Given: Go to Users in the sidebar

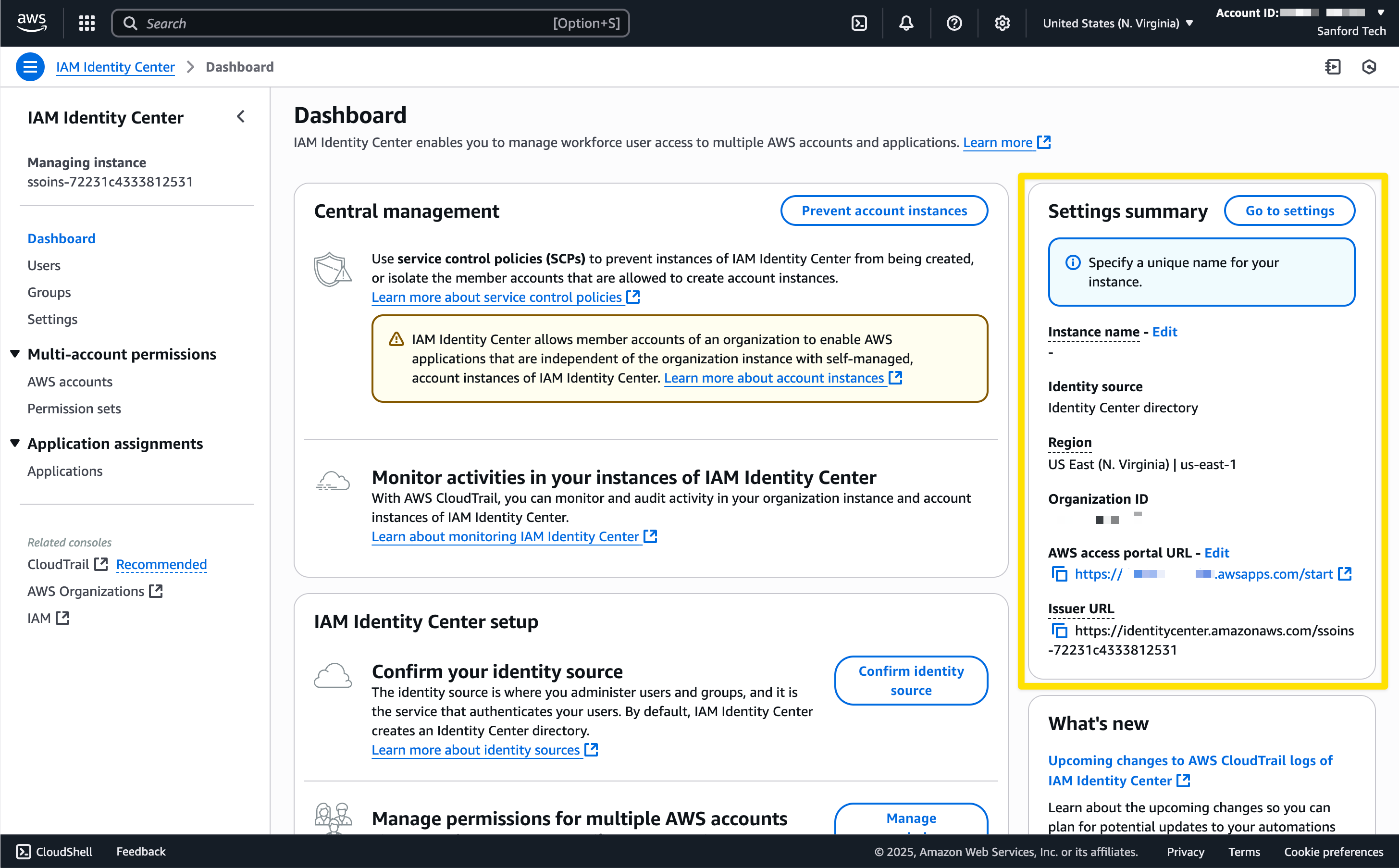Looking at the screenshot, I should click(x=44, y=265).
